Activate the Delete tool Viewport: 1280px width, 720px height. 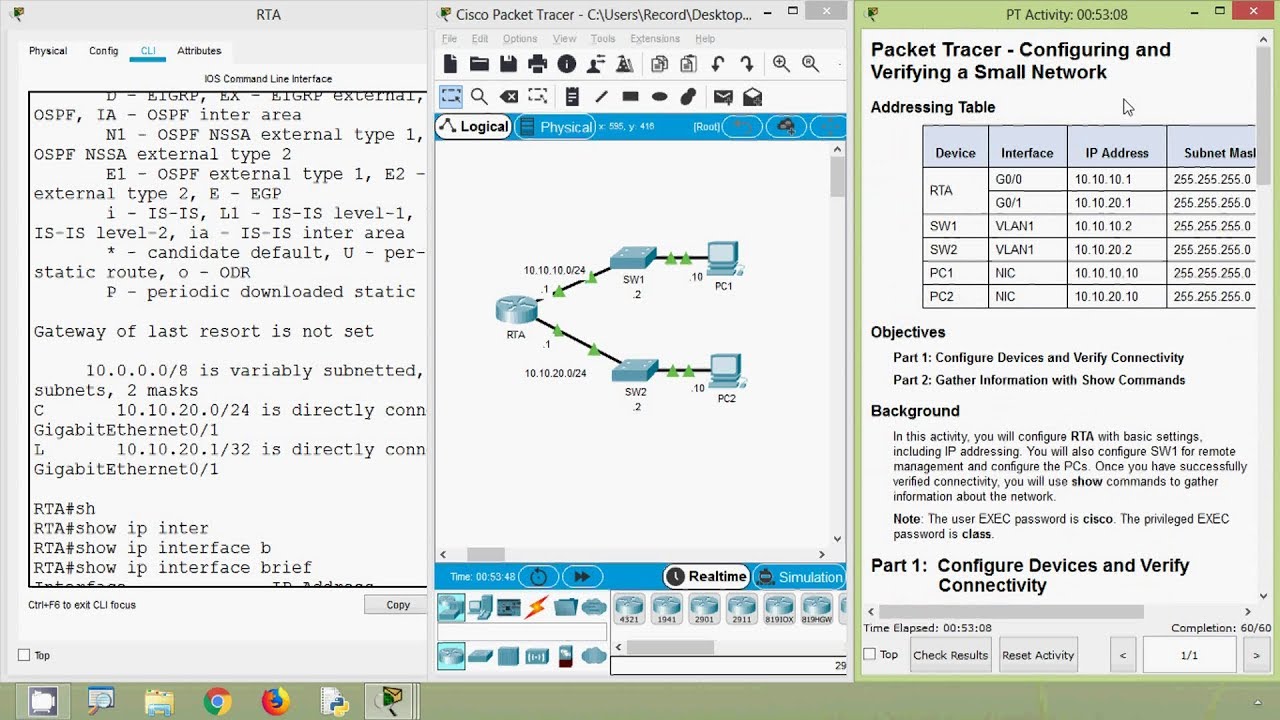[508, 97]
